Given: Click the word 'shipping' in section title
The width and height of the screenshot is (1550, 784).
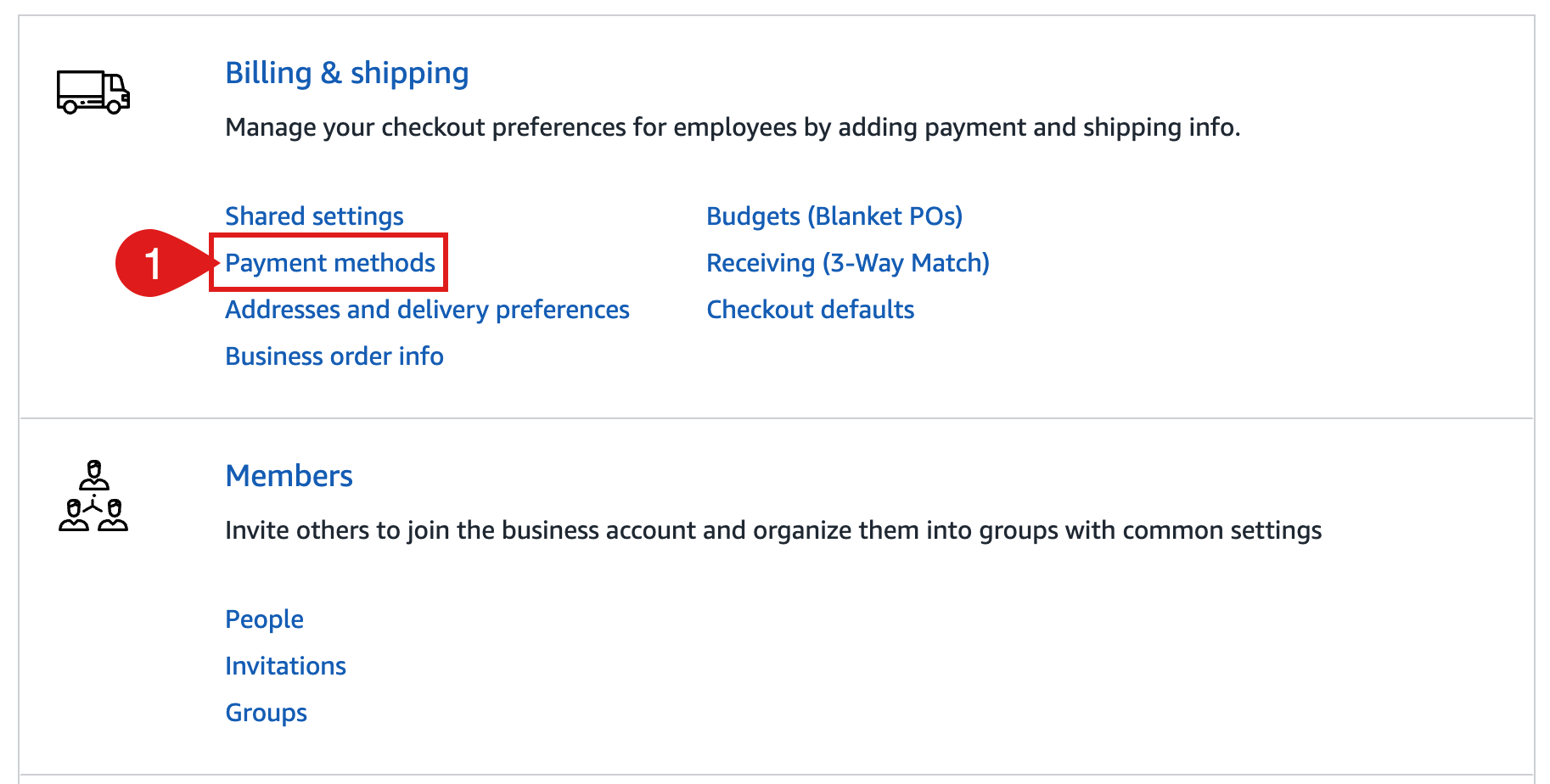Looking at the screenshot, I should (409, 75).
